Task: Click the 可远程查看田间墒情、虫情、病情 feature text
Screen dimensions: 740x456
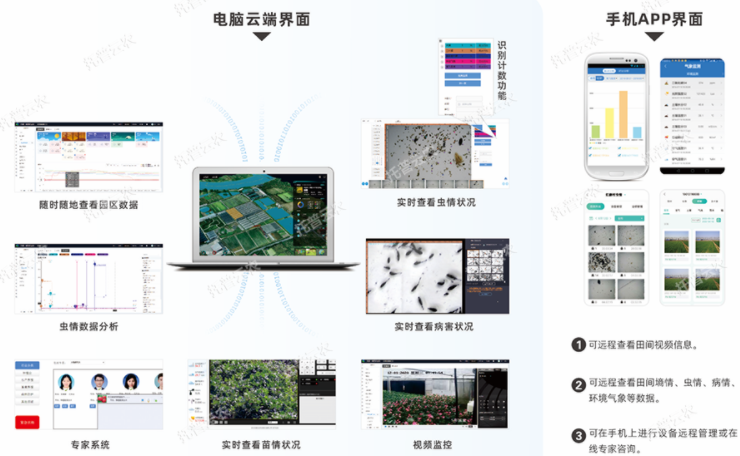Action: coord(661,390)
